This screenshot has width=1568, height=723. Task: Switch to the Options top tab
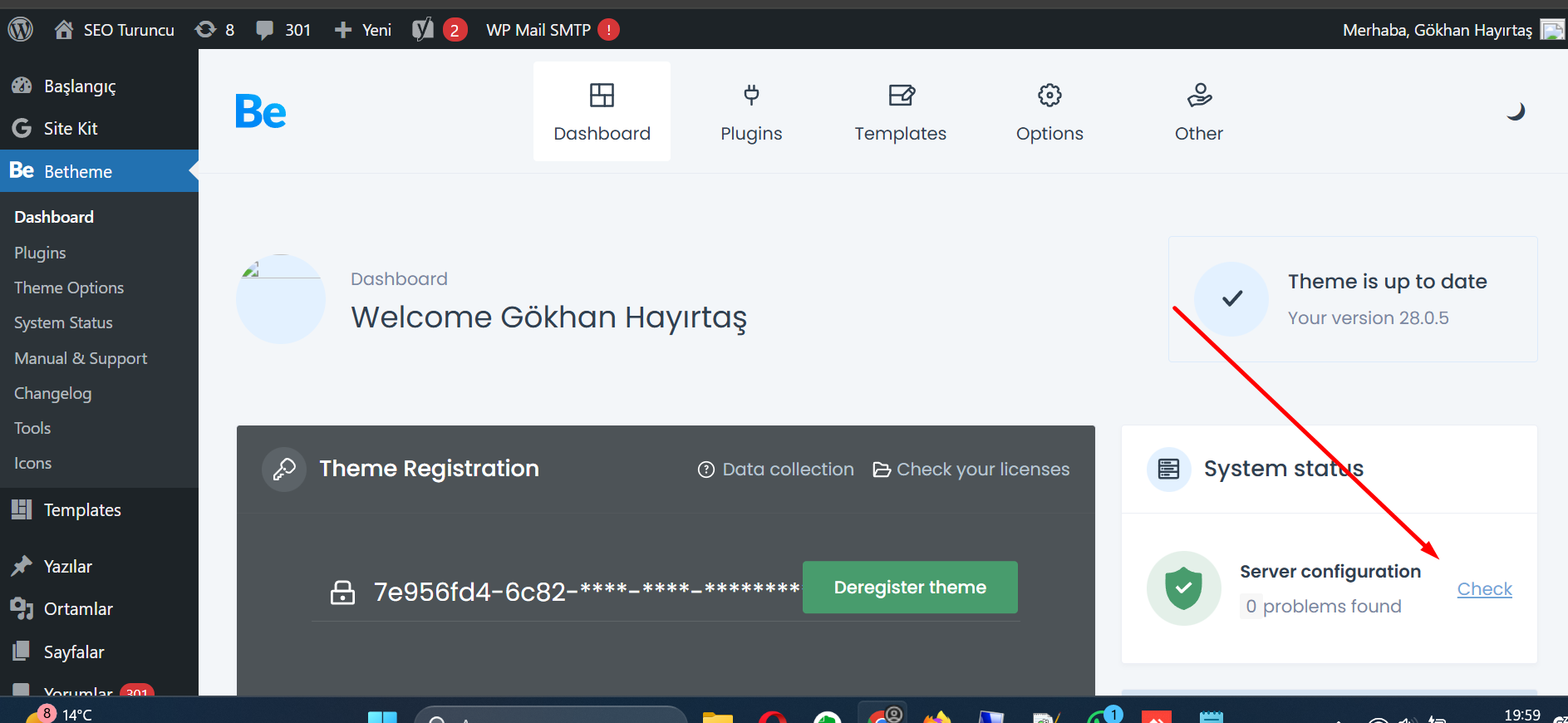1049,111
